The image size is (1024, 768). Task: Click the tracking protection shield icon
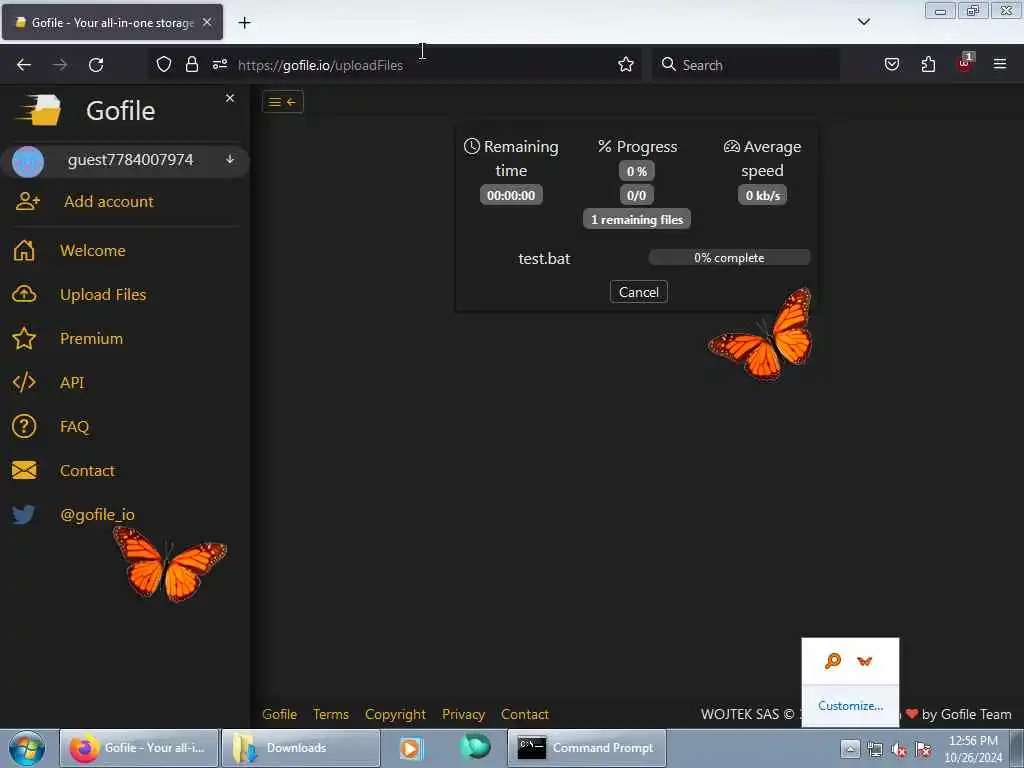pyautogui.click(x=164, y=65)
